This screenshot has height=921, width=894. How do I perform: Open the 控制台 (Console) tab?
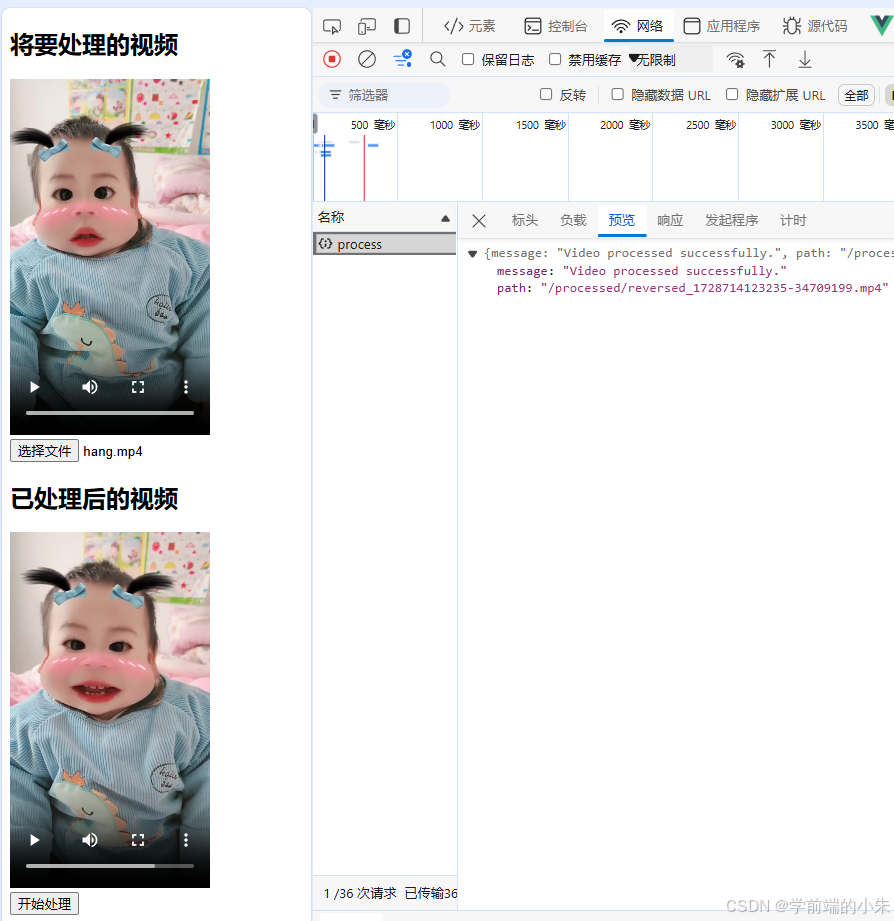pos(556,26)
